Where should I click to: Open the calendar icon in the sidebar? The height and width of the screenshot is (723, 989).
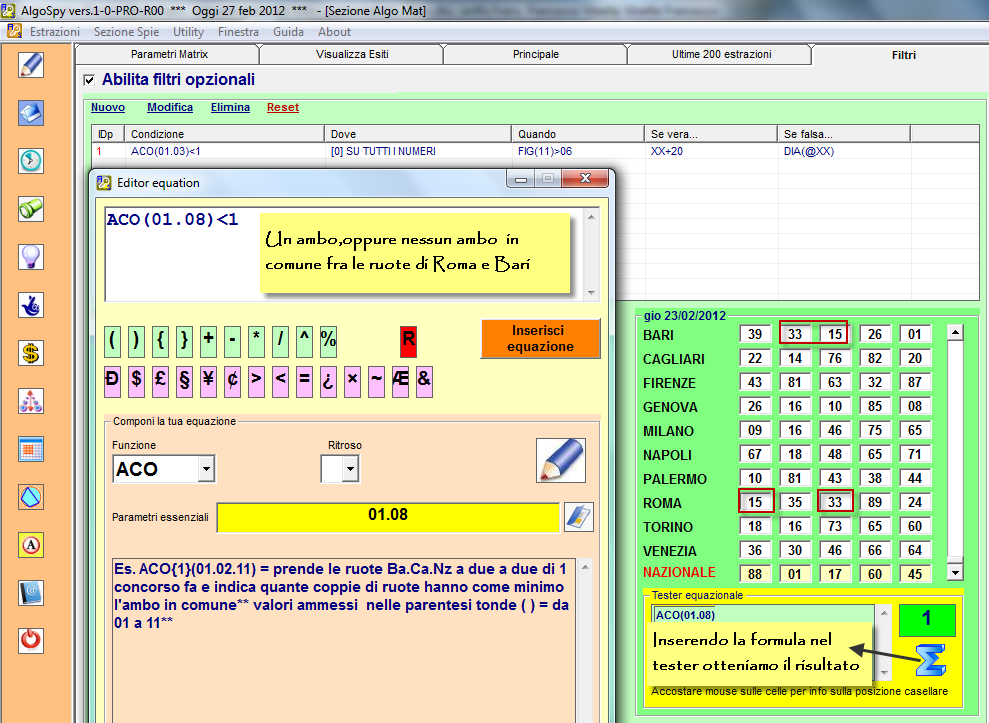coord(31,449)
